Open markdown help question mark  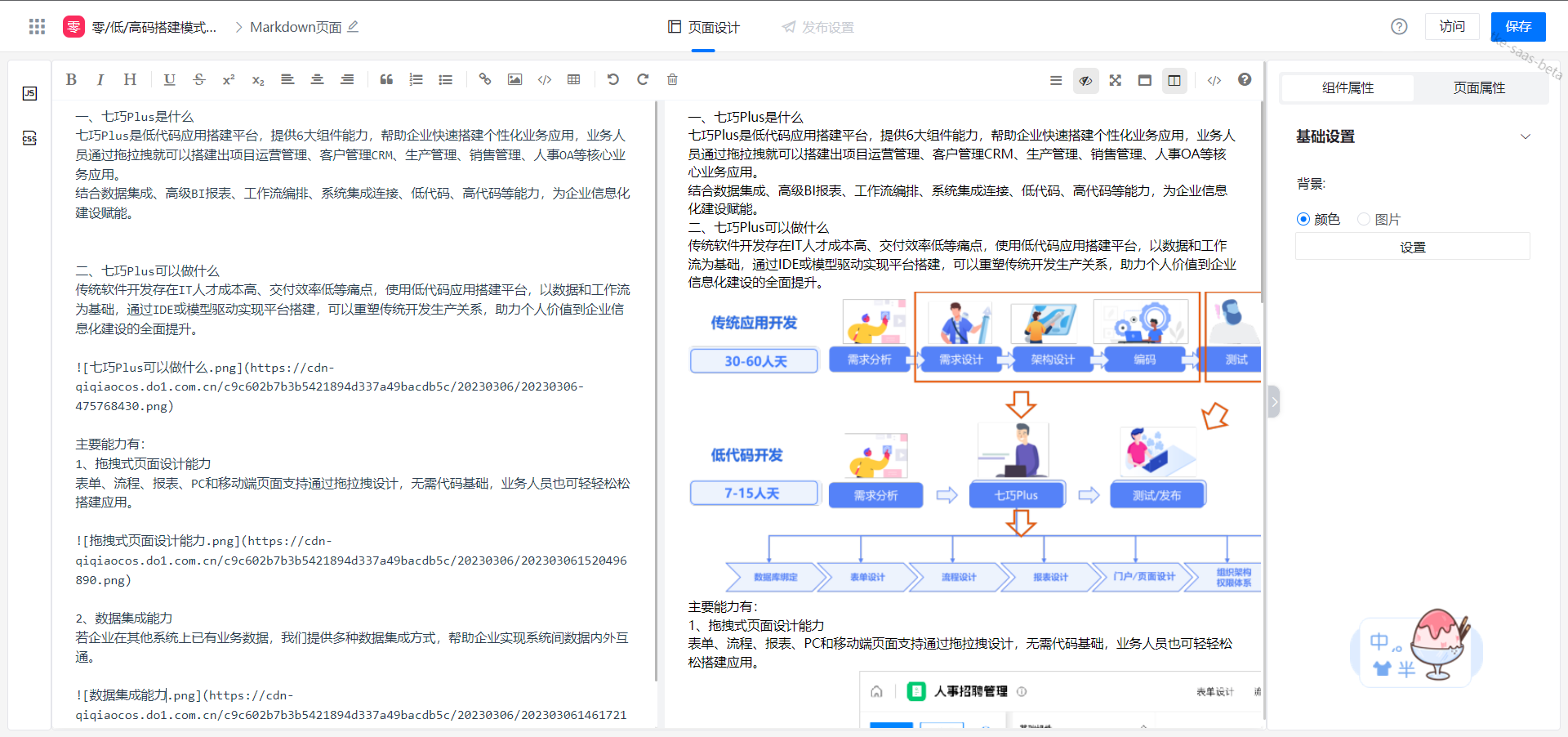click(x=1245, y=79)
